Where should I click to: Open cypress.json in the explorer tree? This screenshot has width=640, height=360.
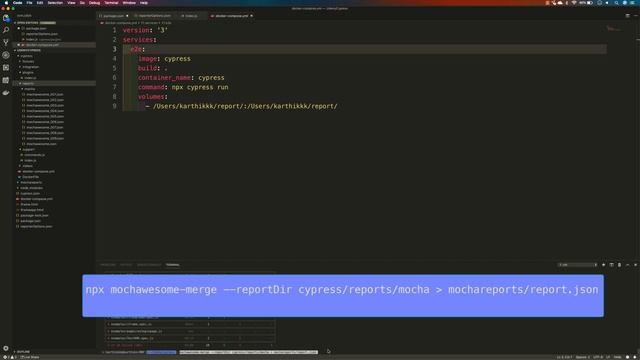click(30, 193)
